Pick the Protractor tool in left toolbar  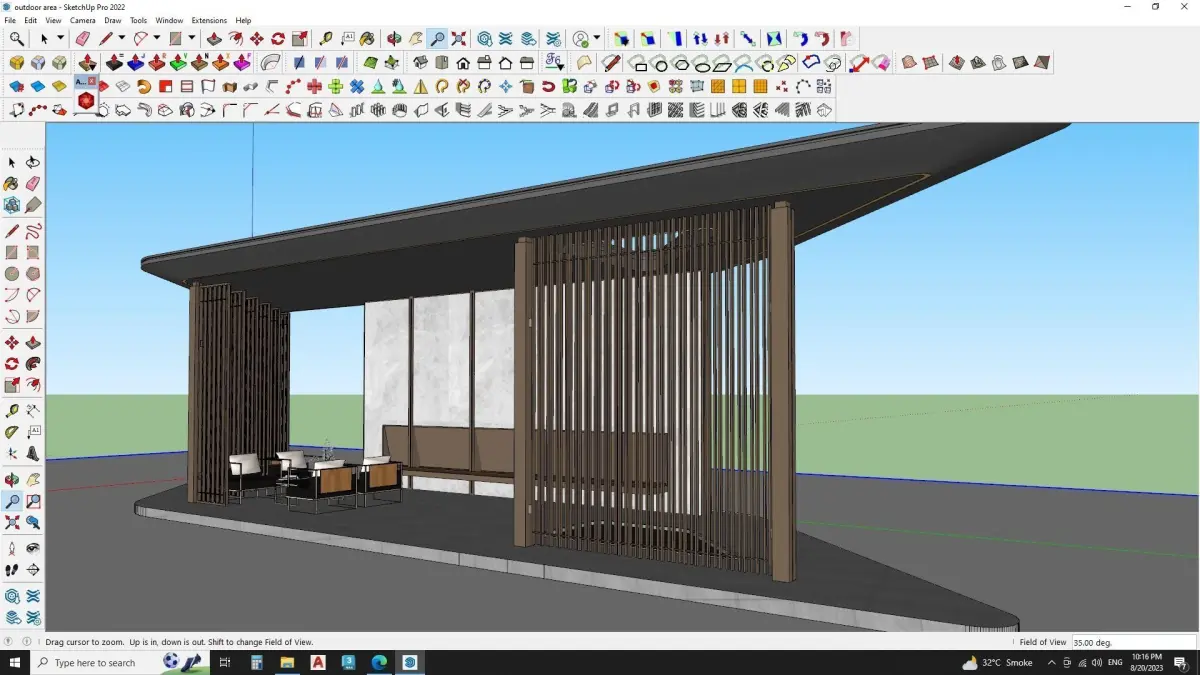[x=12, y=432]
